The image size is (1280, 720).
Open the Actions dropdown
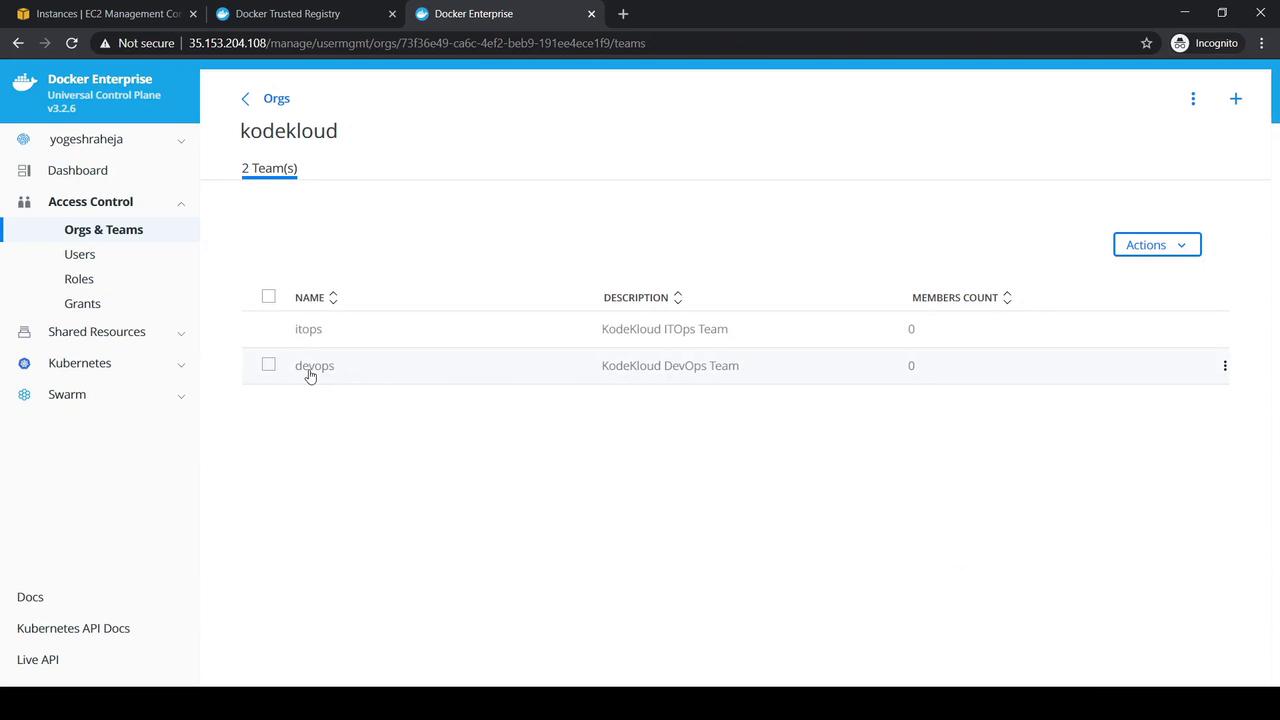1157,245
